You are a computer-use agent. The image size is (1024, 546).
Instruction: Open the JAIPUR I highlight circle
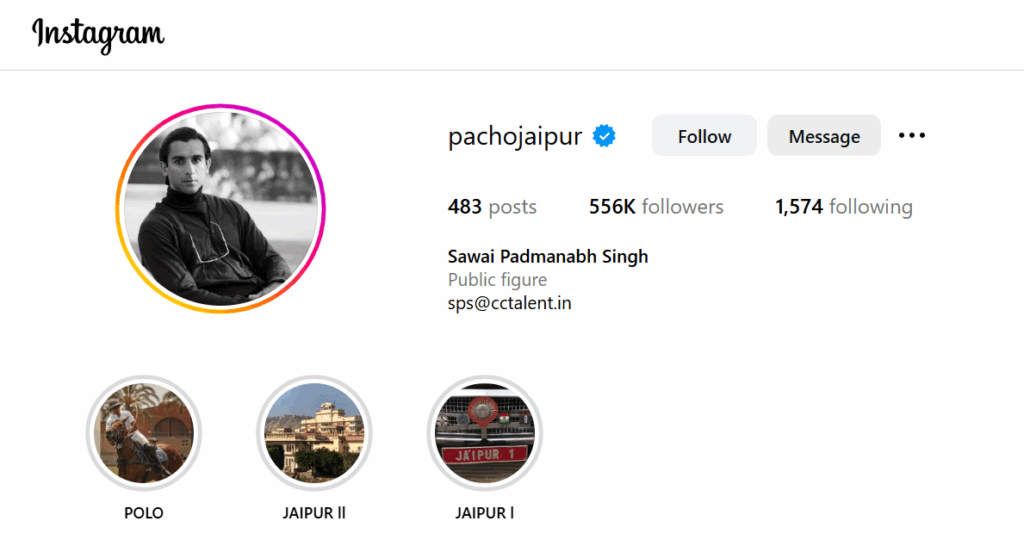[x=485, y=433]
